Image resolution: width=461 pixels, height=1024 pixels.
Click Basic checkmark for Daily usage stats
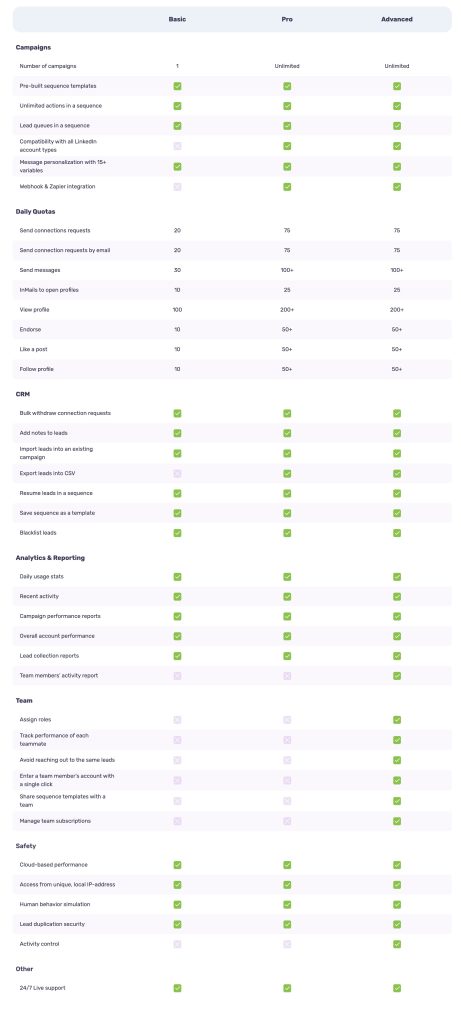(177, 577)
